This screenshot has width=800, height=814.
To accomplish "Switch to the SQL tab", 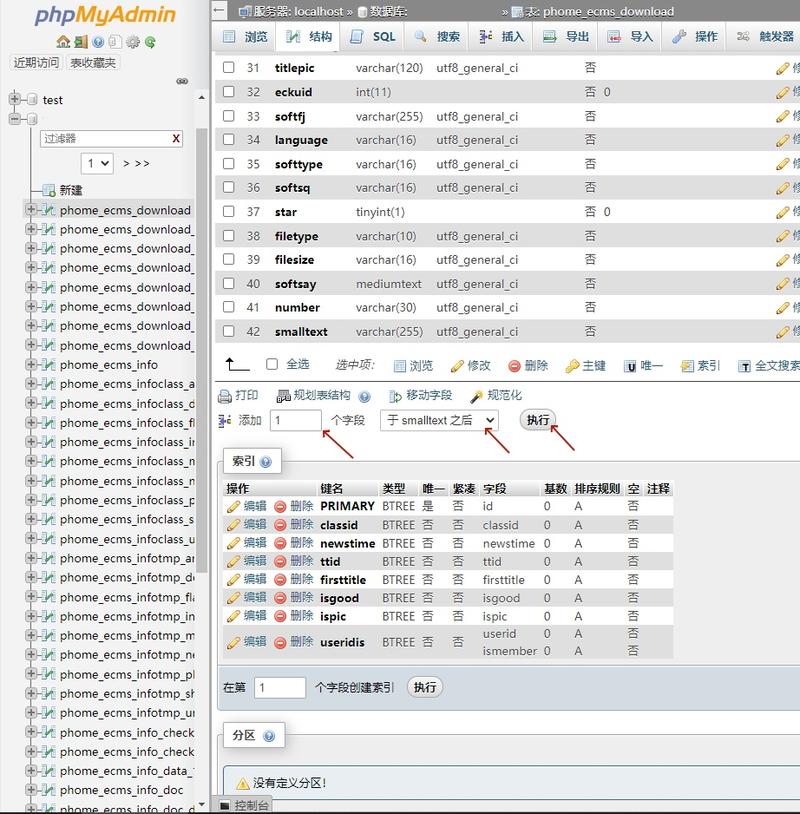I will (371, 38).
